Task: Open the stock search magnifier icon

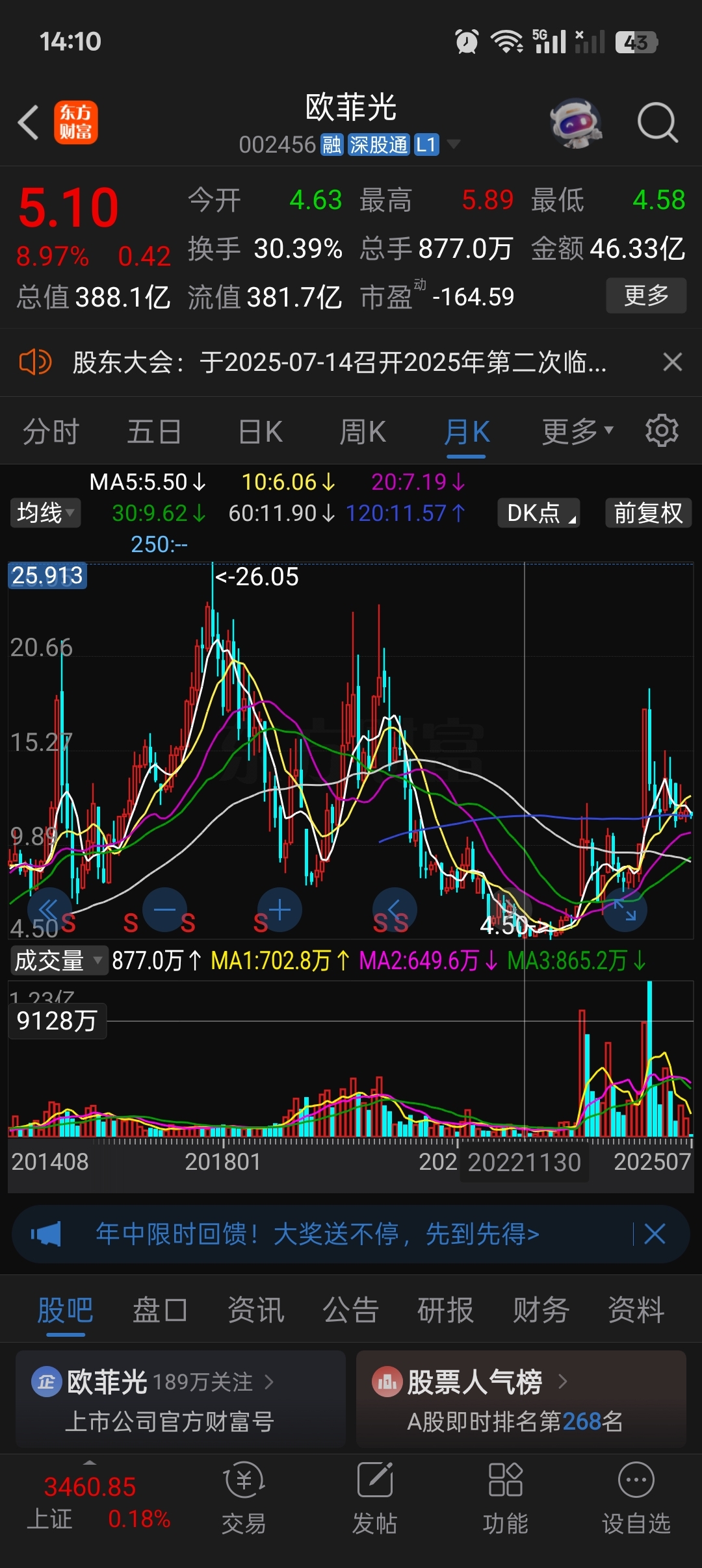Action: tap(657, 122)
